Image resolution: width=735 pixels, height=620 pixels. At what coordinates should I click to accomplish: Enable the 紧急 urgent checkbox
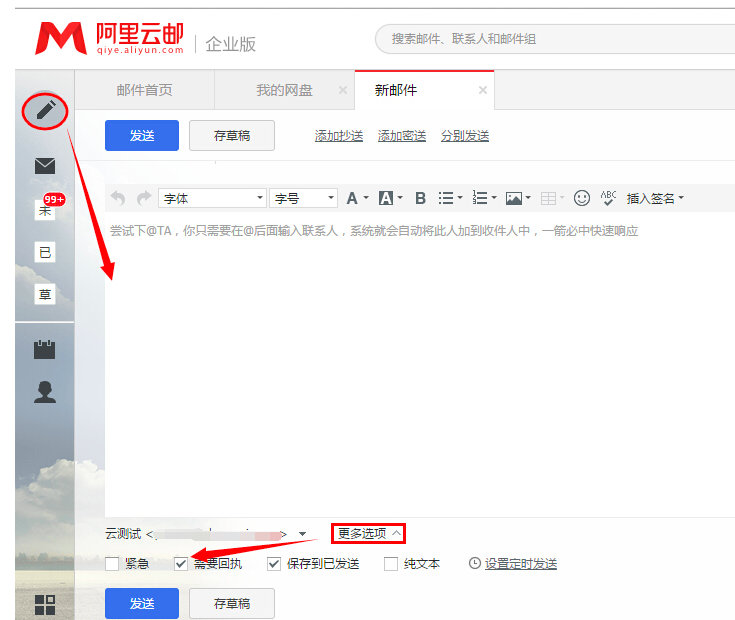point(112,564)
